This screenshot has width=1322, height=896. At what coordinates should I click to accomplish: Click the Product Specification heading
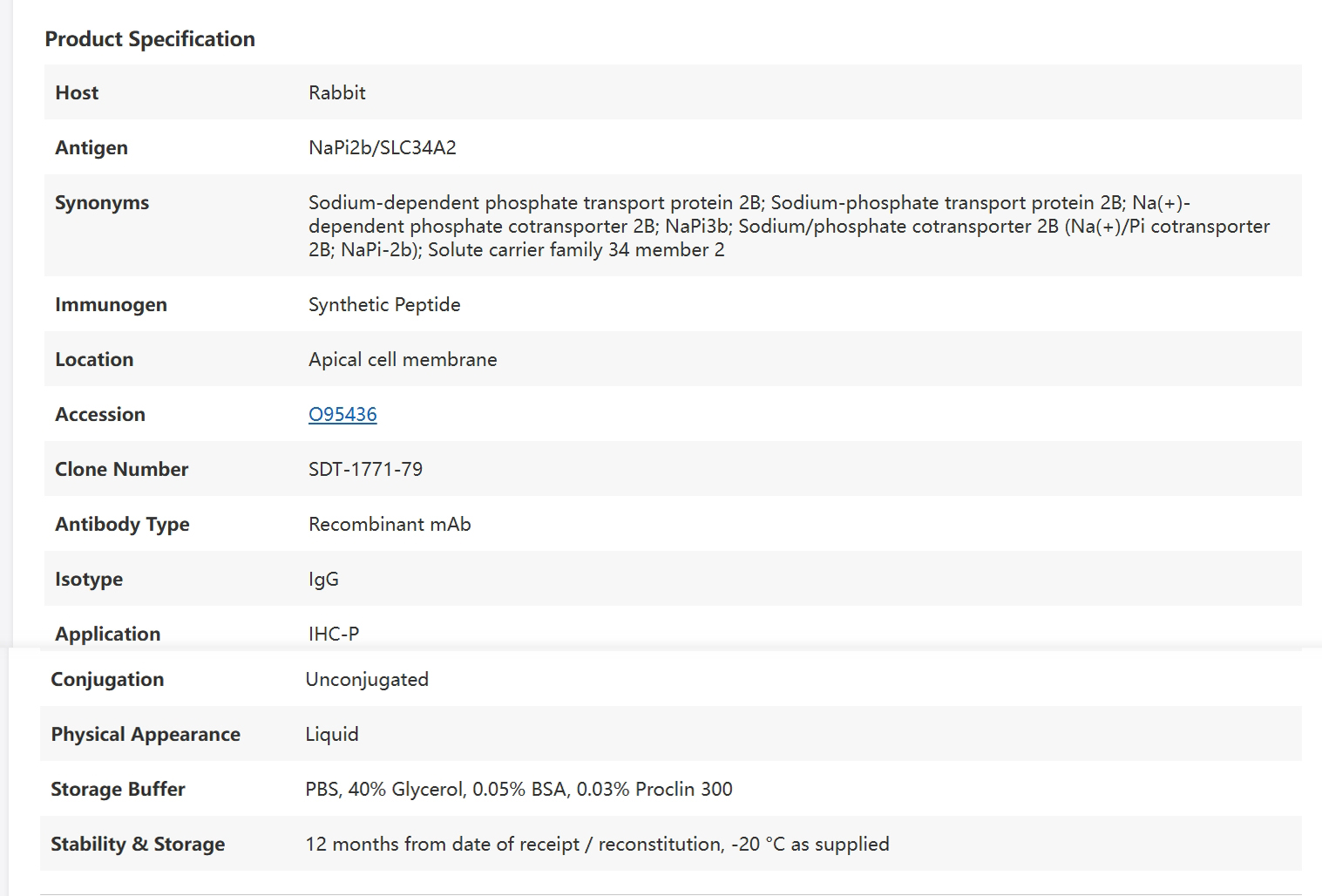[x=150, y=39]
